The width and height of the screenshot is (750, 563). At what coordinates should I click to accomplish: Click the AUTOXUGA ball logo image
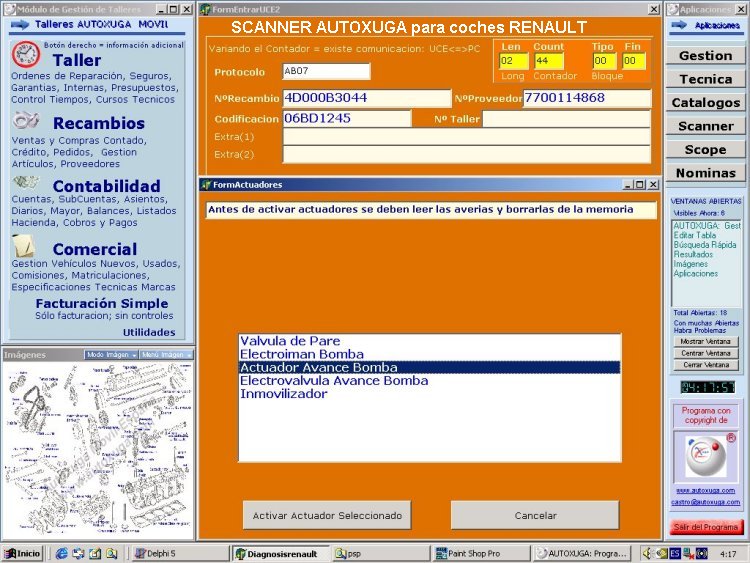[x=706, y=456]
